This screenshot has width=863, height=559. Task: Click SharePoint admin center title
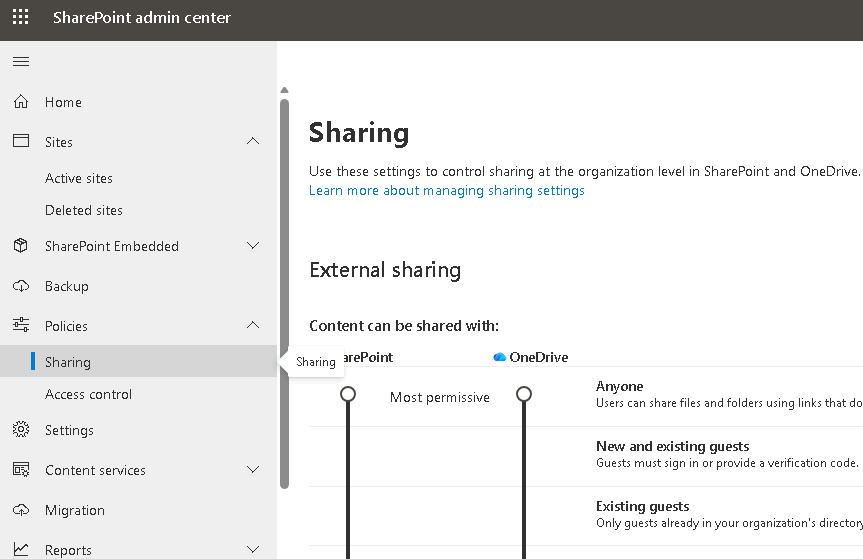tap(141, 18)
